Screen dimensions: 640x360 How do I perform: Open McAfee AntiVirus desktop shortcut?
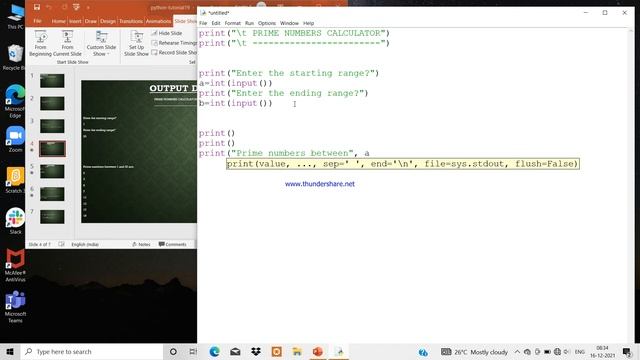point(15,265)
